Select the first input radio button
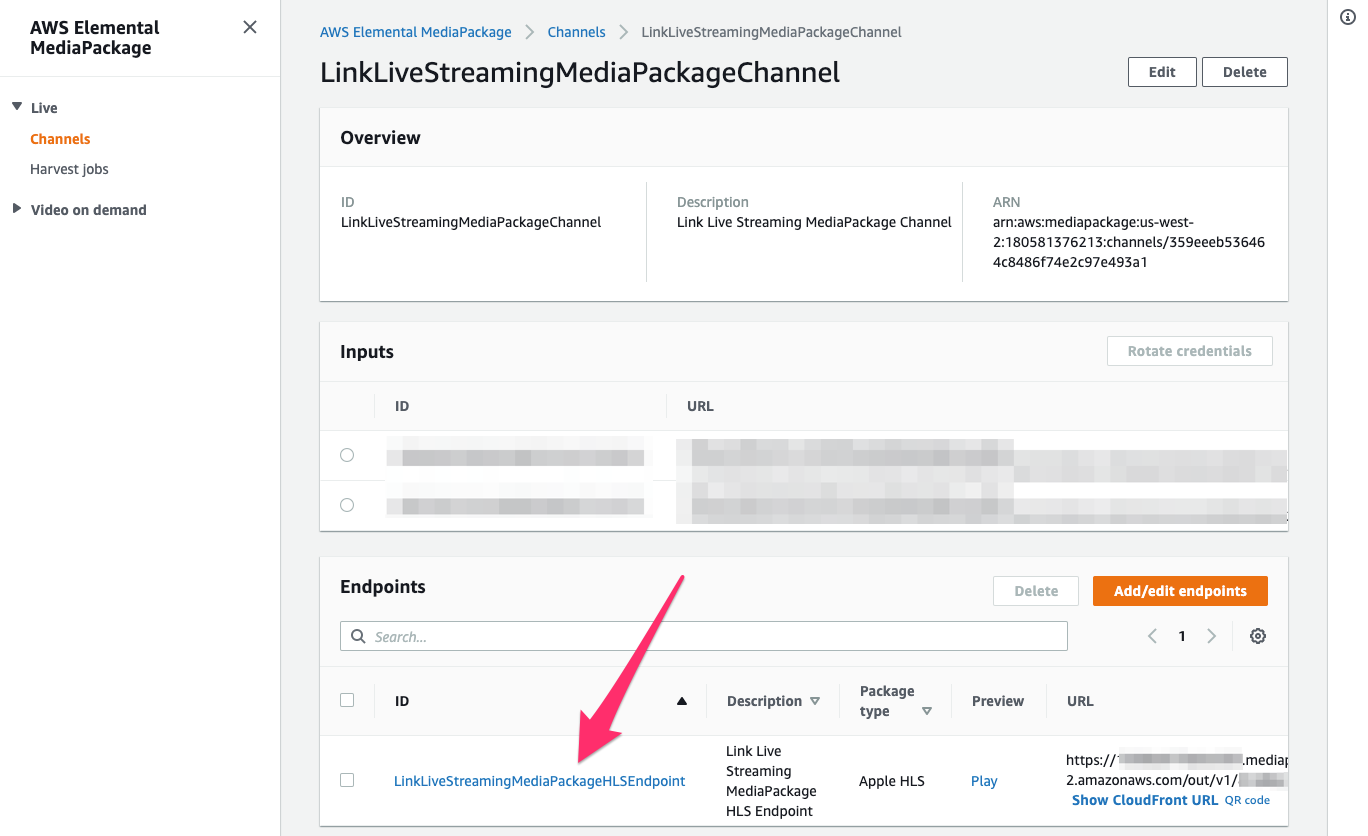Viewport: 1368px width, 836px height. [347, 454]
